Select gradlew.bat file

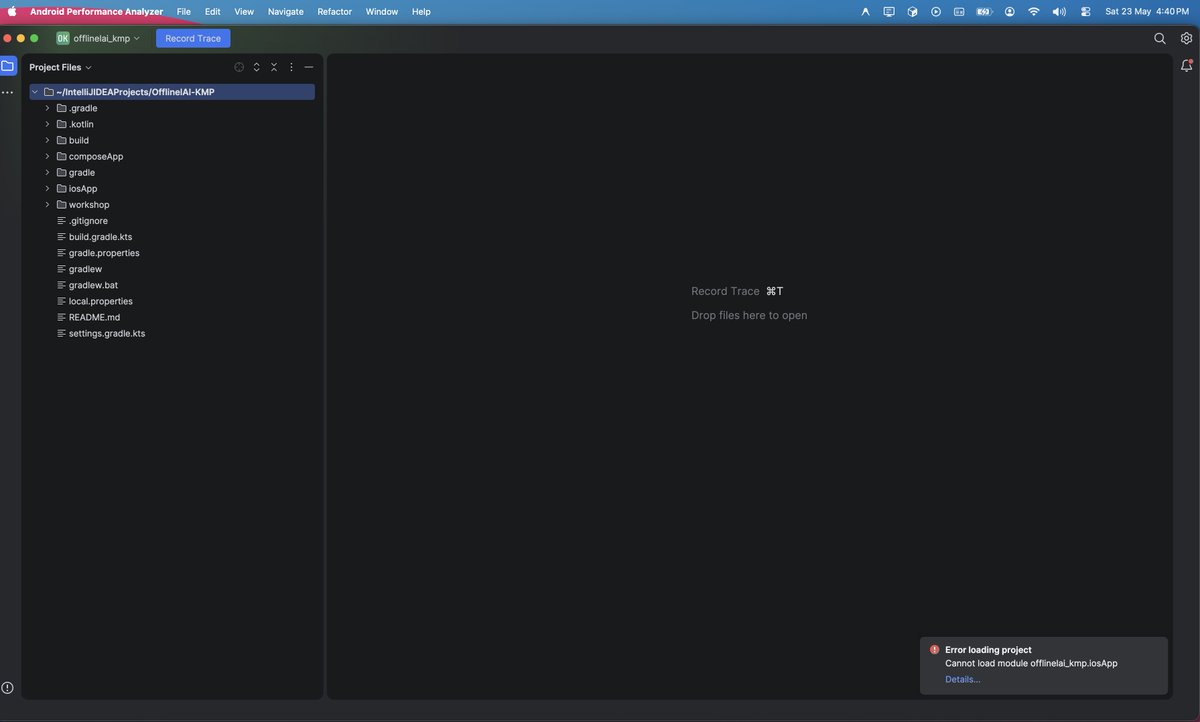93,285
